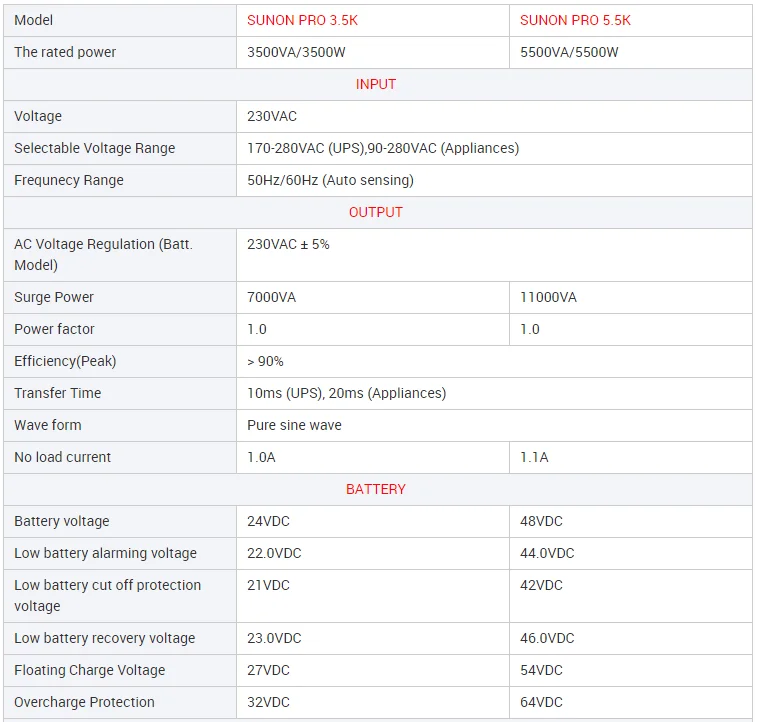The image size is (779, 722).
Task: Click the 'Efficiency(Peak)' label
Action: click(65, 361)
